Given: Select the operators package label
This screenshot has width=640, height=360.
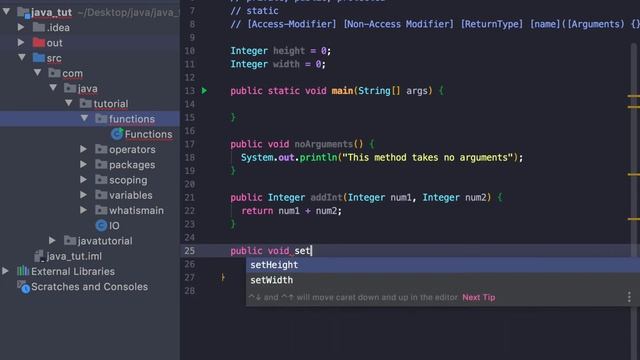Looking at the screenshot, I should tap(132, 150).
